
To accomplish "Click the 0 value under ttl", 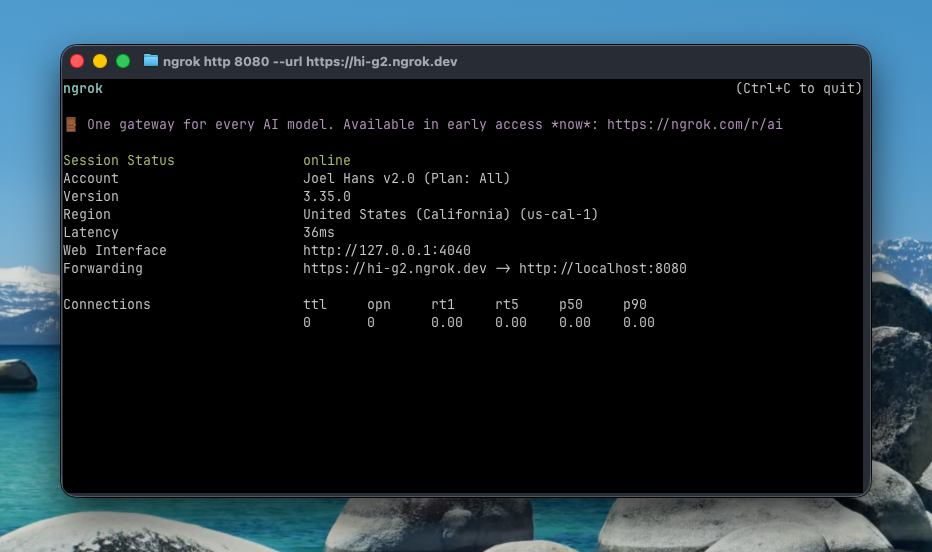I will pyautogui.click(x=307, y=323).
